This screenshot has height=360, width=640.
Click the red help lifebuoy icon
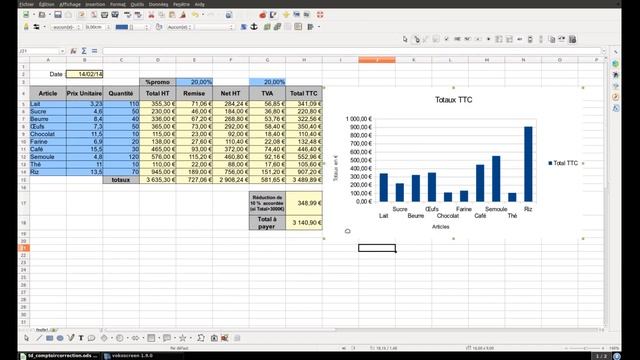pos(320,15)
